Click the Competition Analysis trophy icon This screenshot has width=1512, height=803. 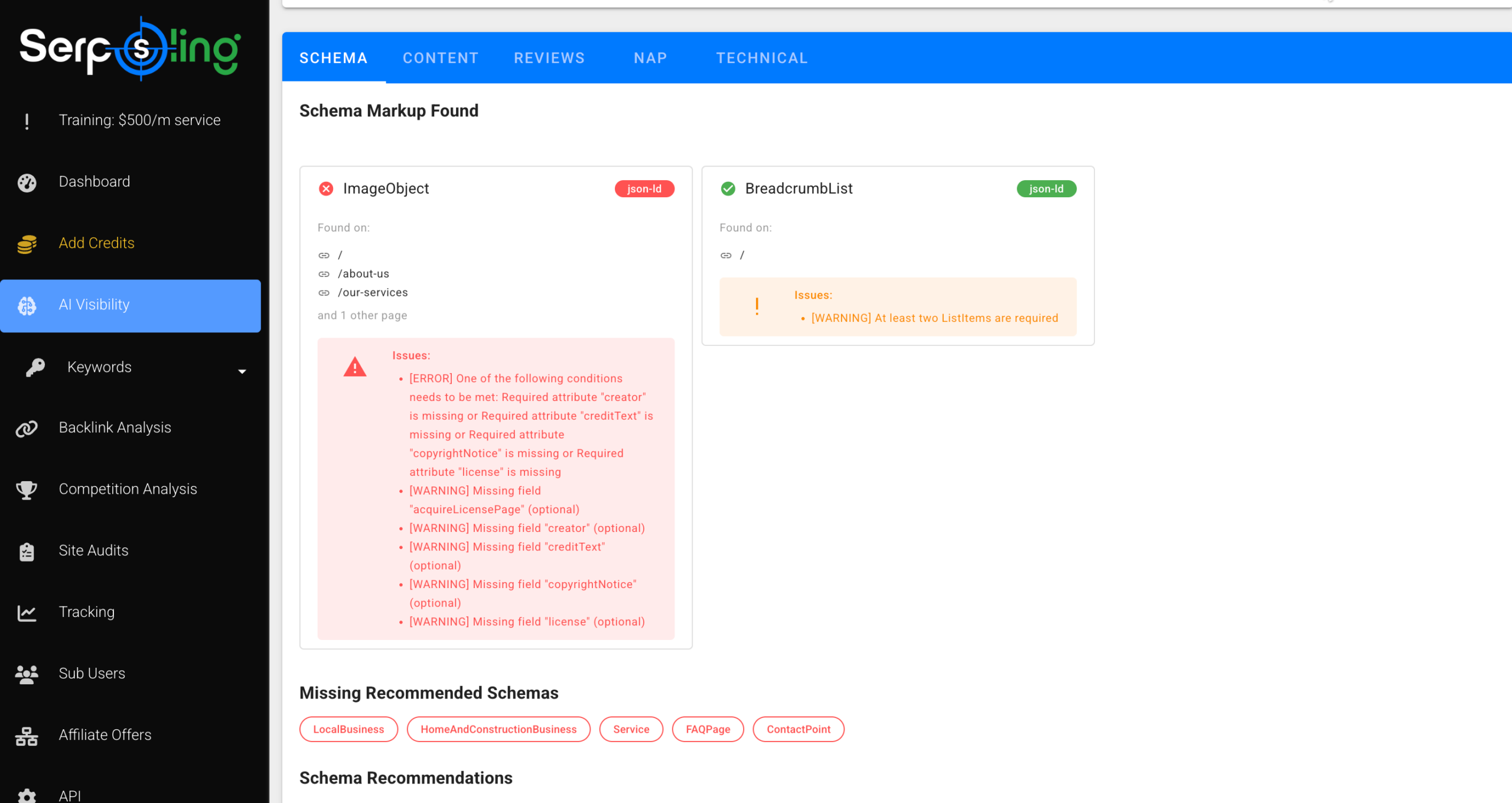[27, 489]
